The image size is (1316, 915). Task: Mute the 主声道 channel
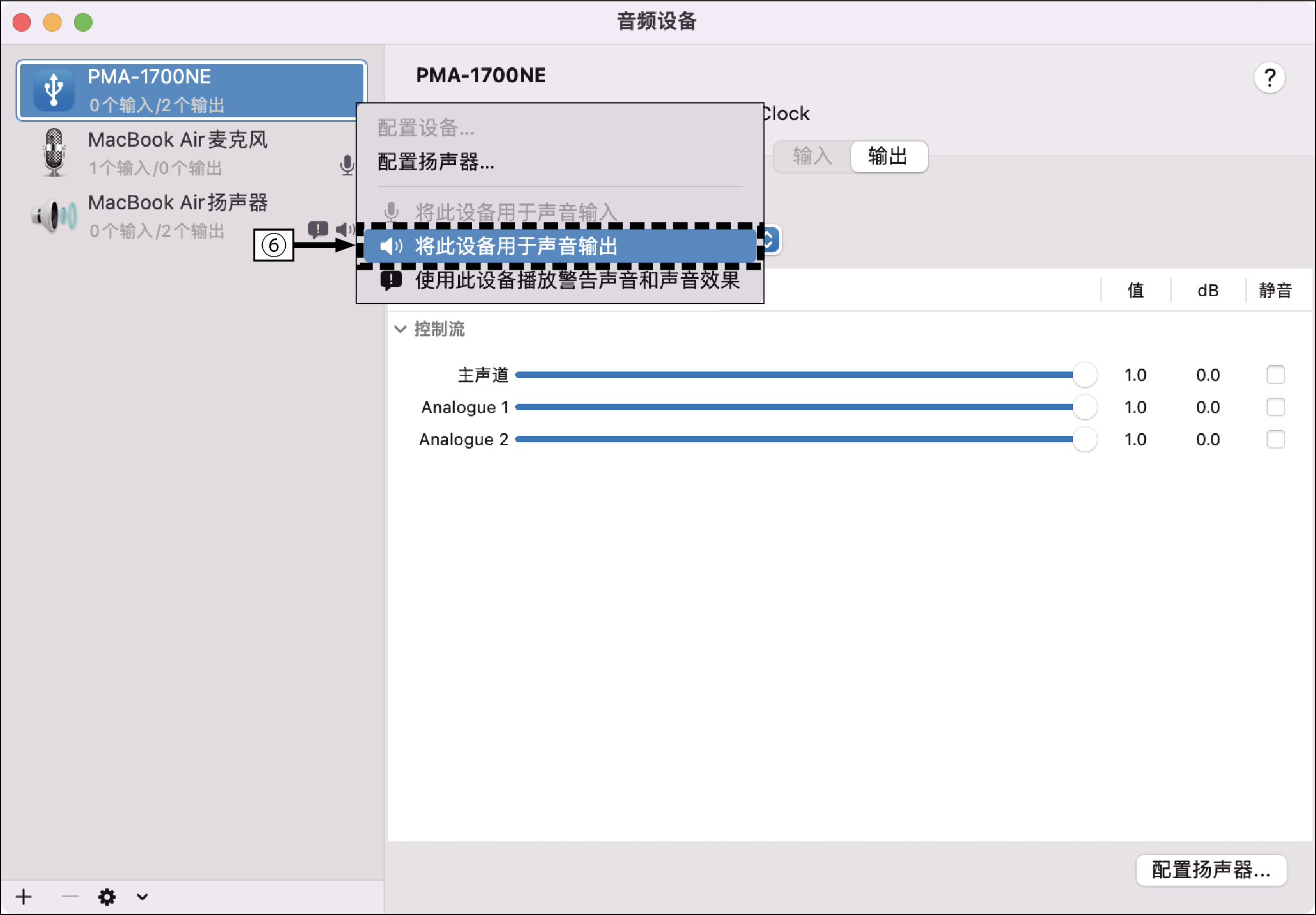click(x=1276, y=374)
